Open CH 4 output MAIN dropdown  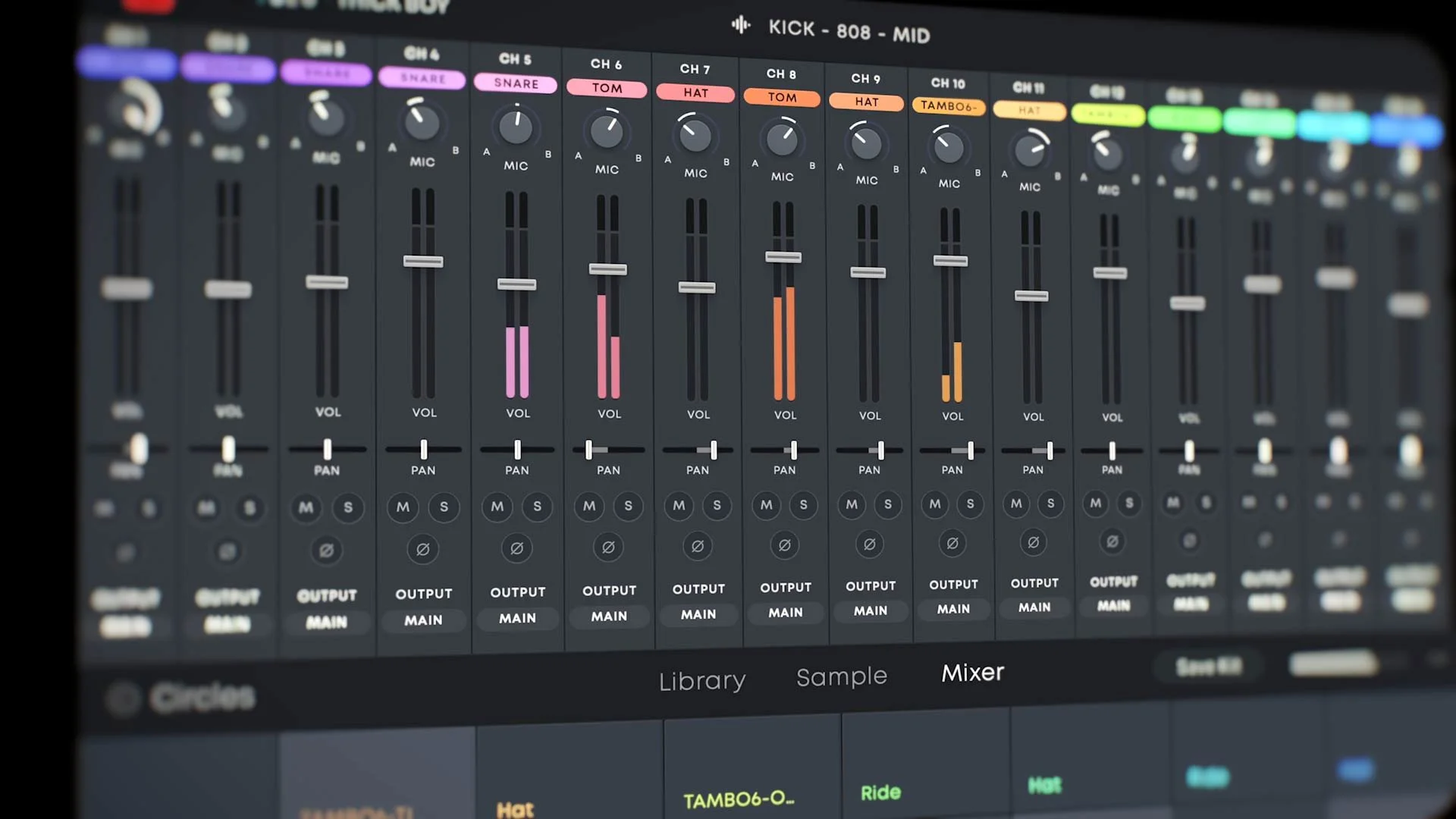(423, 620)
